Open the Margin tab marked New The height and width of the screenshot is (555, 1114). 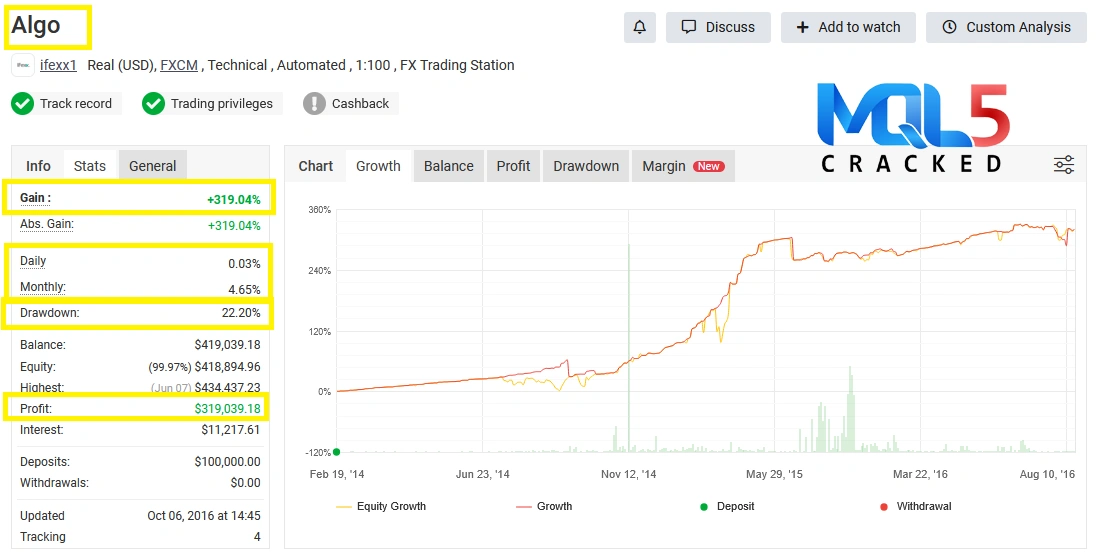pos(682,166)
